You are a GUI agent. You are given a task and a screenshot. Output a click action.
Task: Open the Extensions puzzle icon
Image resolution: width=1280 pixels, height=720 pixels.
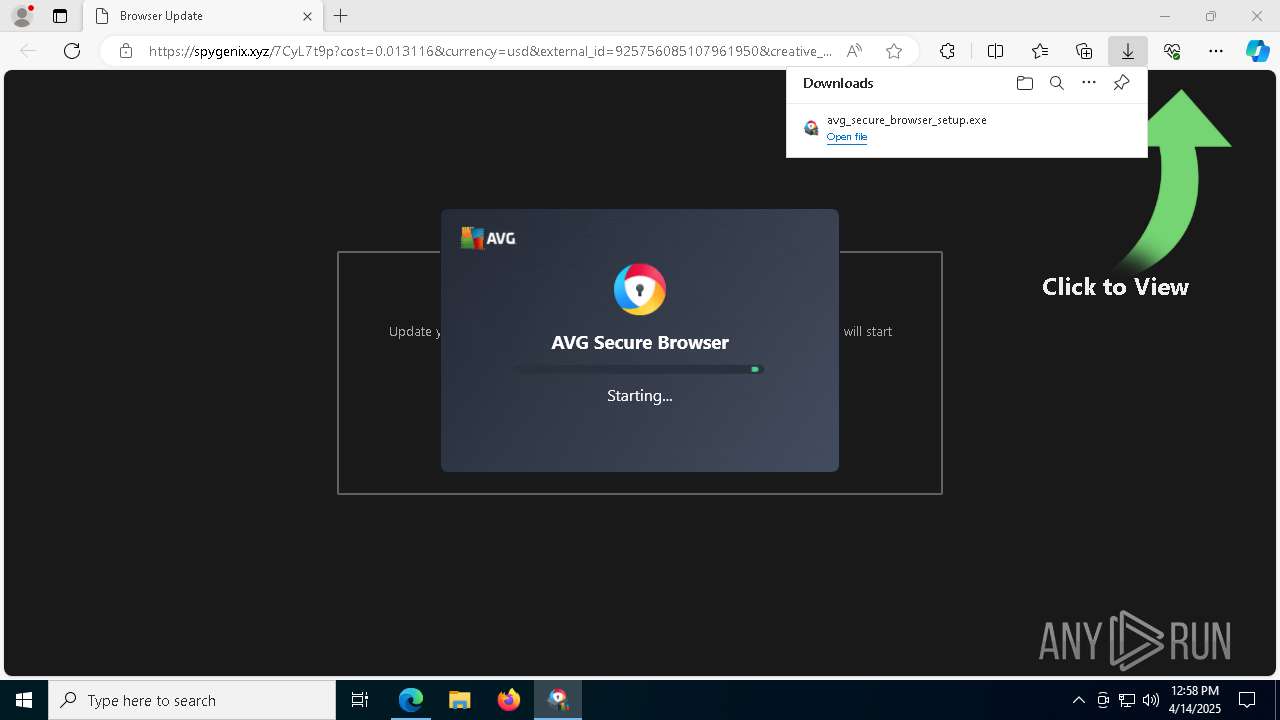point(947,51)
